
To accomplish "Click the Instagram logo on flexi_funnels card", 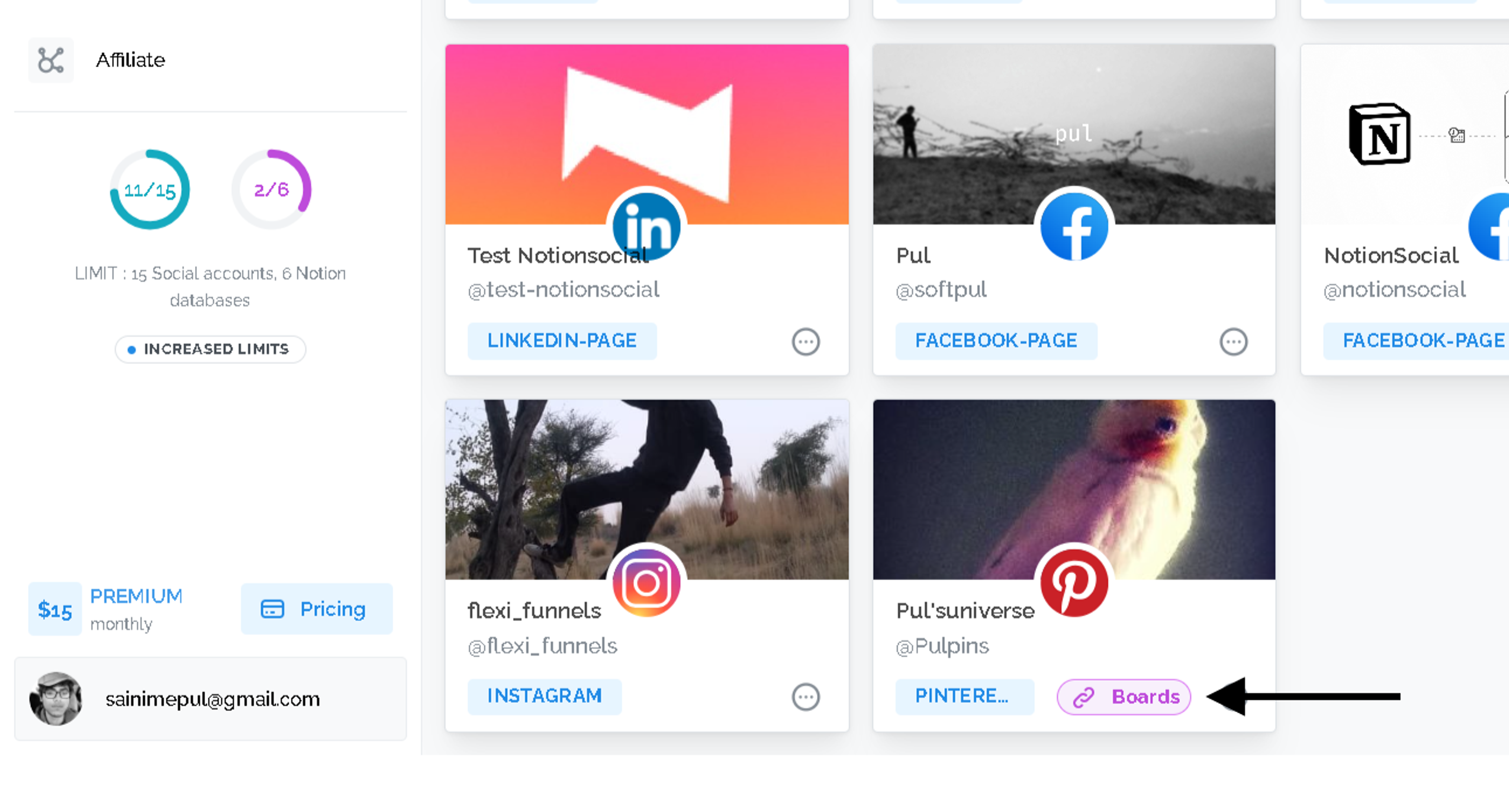I will (x=646, y=583).
